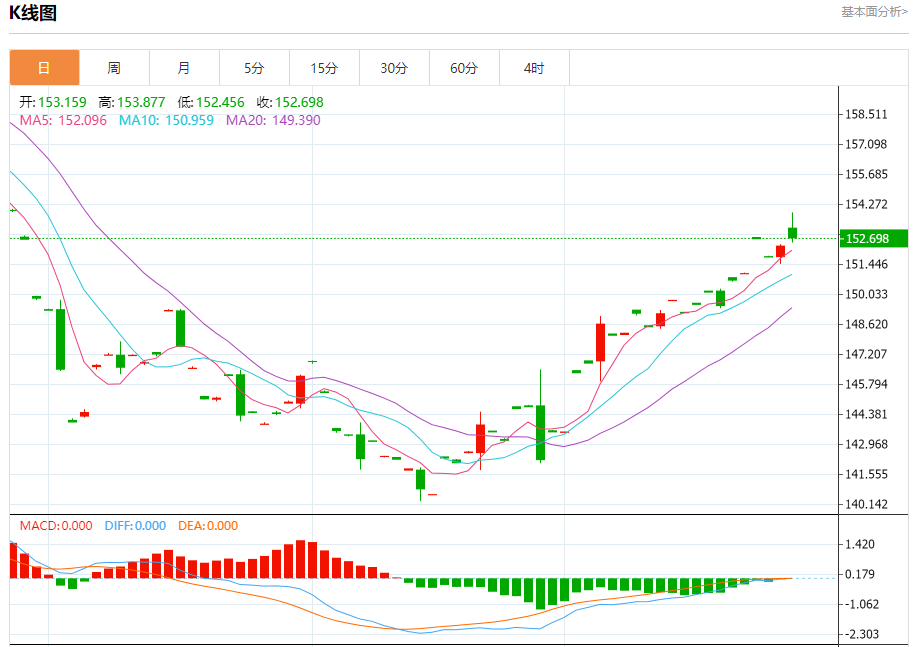Click the K线图 heading
Viewport: 914px width, 647px height.
tap(33, 13)
